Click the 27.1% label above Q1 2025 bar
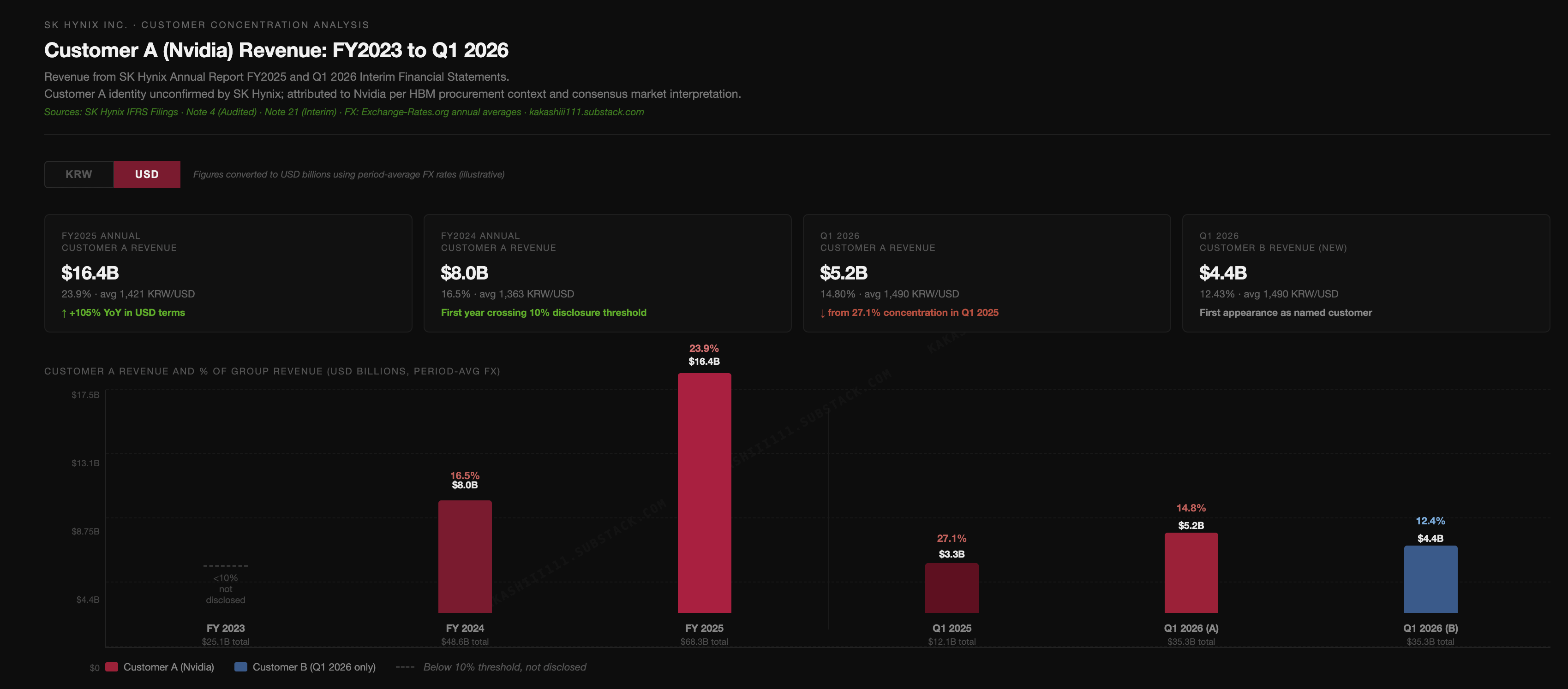Screen dimensions: 1568x689 pos(952,538)
